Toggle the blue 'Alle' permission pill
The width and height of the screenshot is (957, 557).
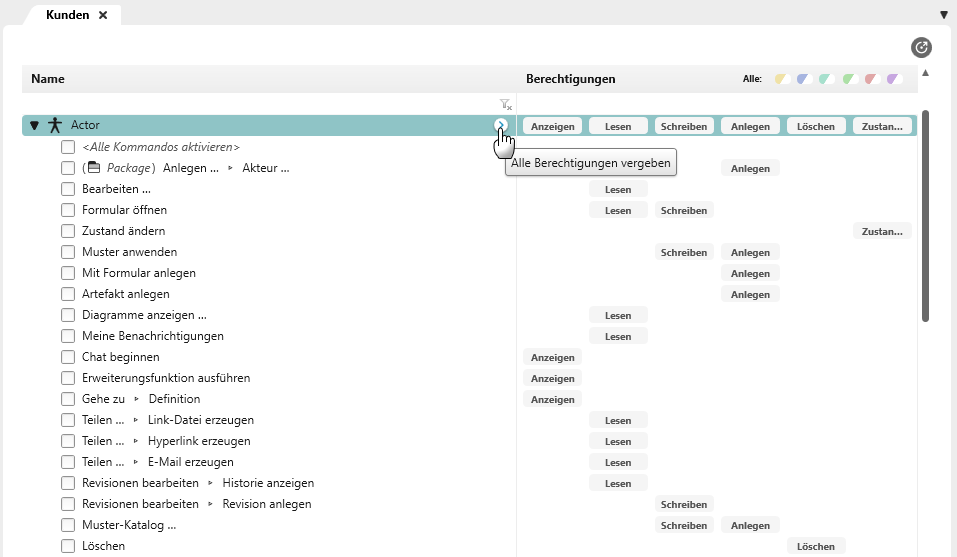(x=804, y=79)
